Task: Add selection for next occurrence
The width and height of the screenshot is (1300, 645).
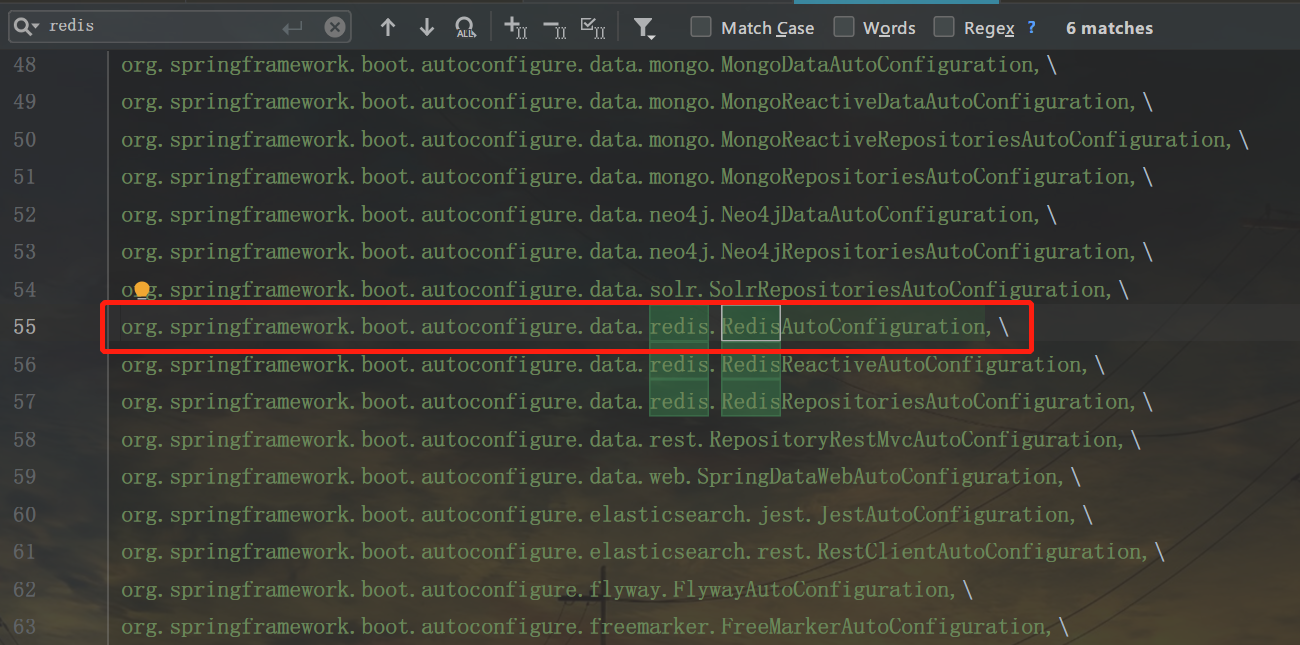Action: [x=515, y=27]
